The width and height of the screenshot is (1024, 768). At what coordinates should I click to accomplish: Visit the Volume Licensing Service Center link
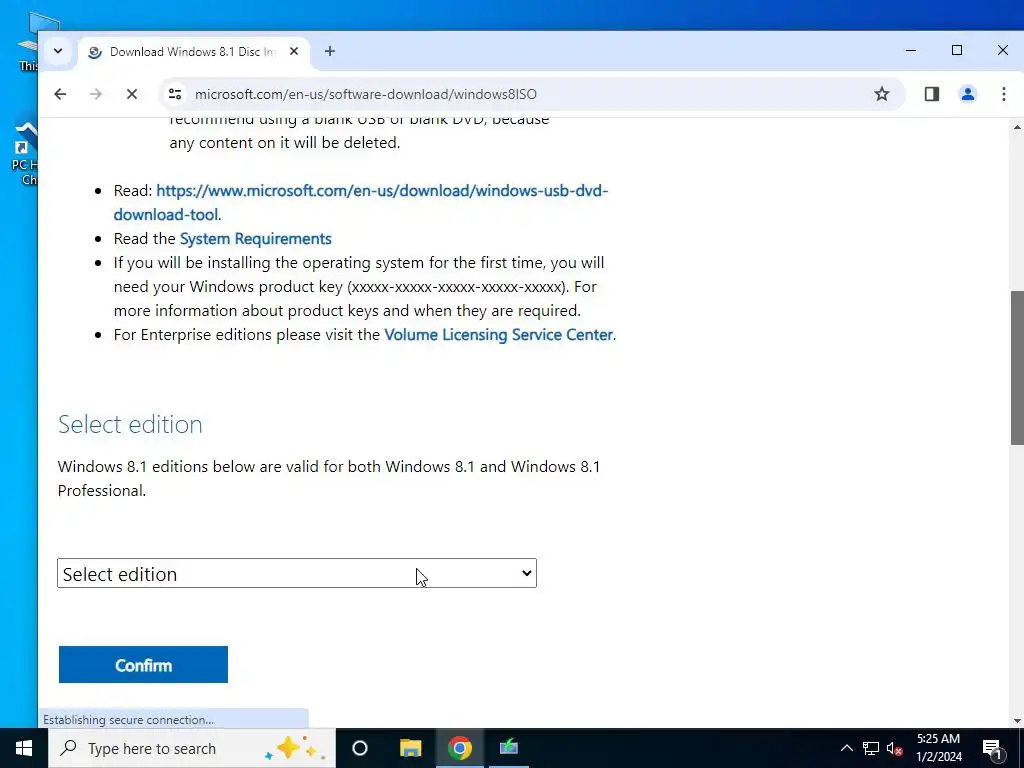498,335
